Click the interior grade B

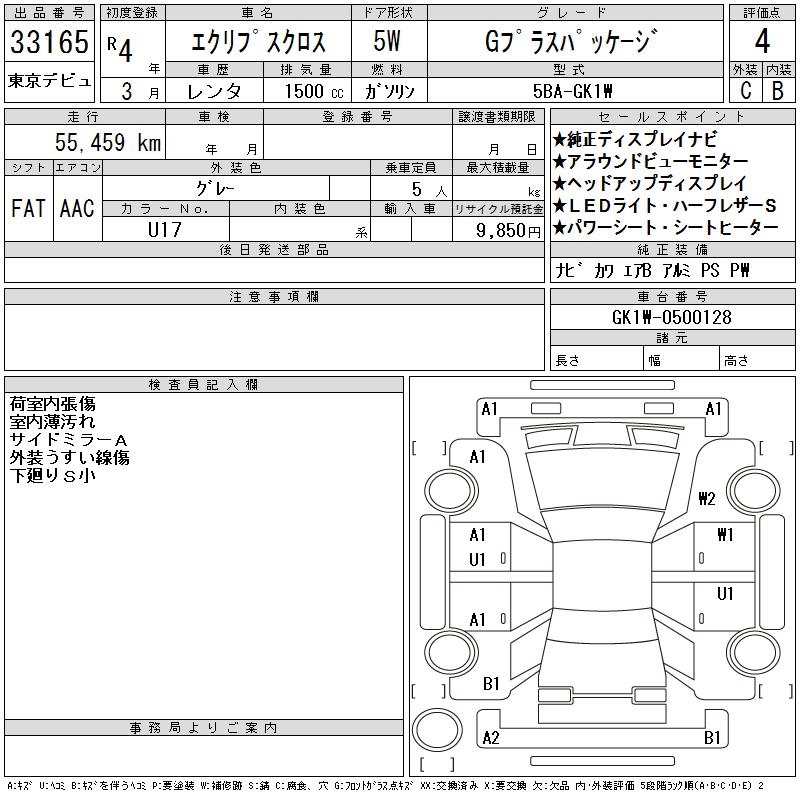coord(778,91)
